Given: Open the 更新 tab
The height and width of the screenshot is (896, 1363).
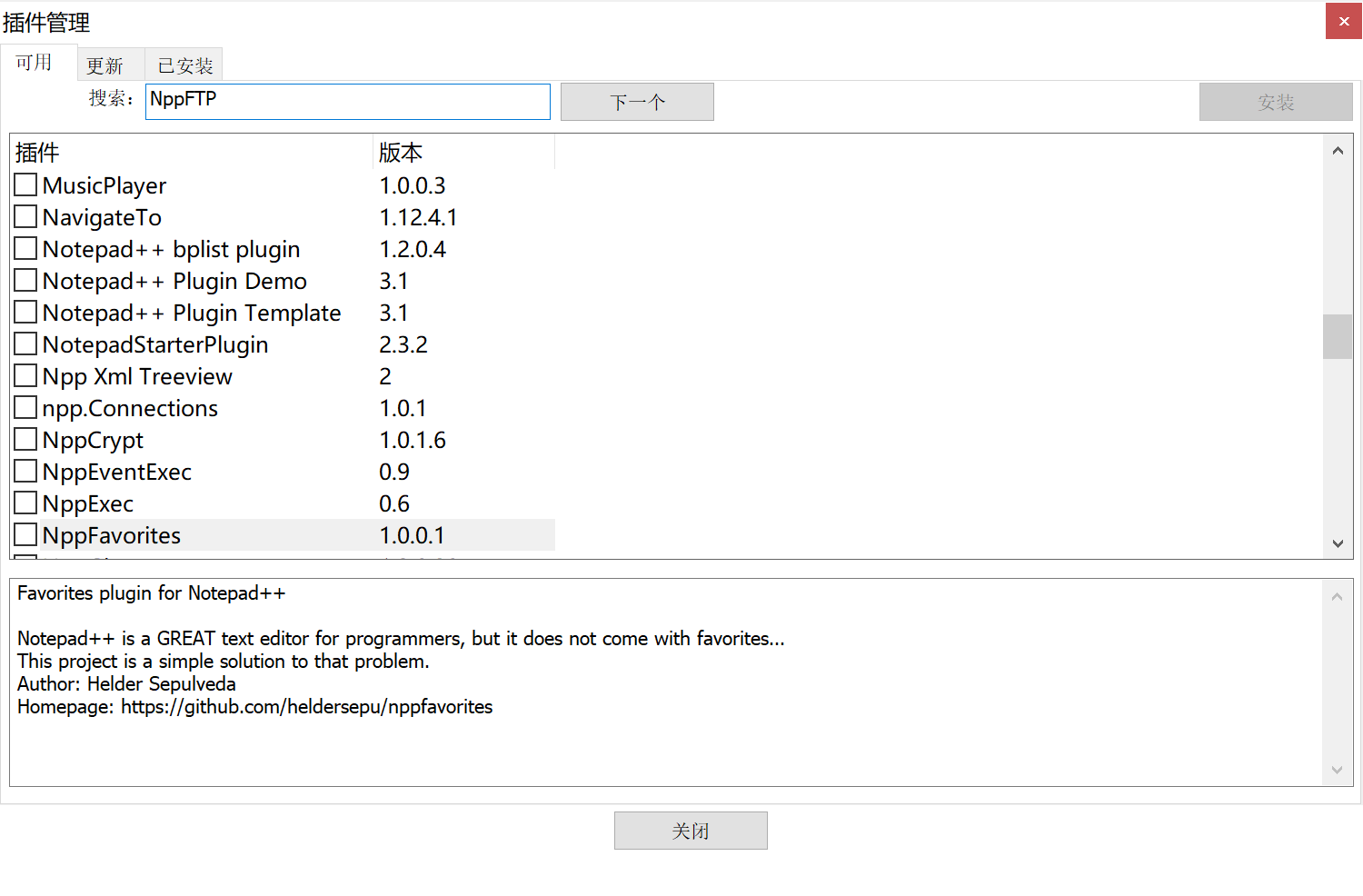Looking at the screenshot, I should point(110,65).
